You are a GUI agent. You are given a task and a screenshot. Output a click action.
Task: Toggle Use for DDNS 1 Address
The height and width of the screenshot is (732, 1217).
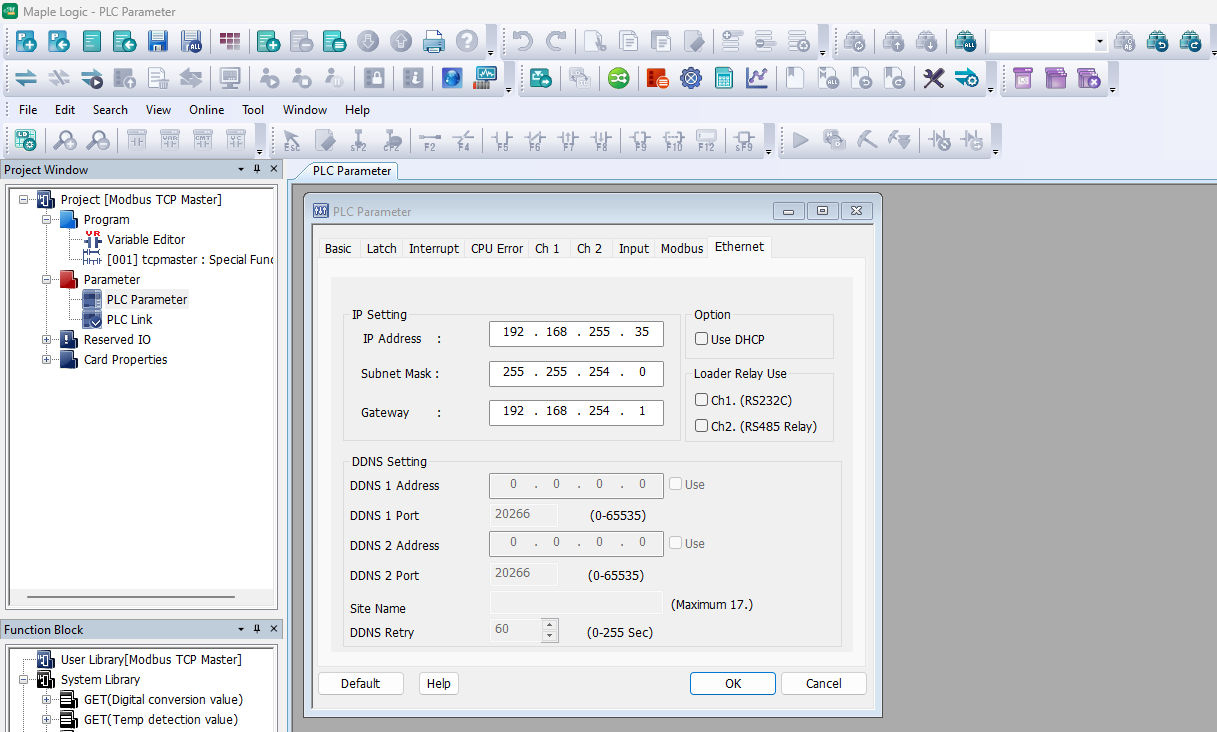point(676,484)
